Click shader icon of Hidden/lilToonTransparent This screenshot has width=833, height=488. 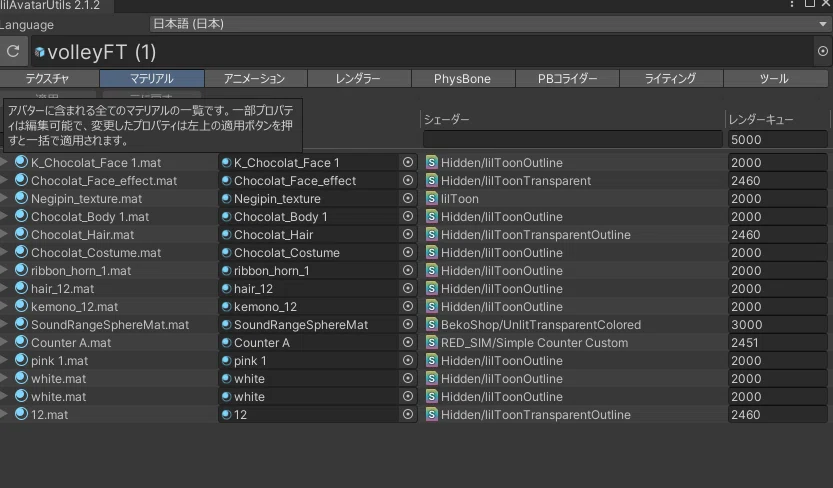(x=431, y=181)
